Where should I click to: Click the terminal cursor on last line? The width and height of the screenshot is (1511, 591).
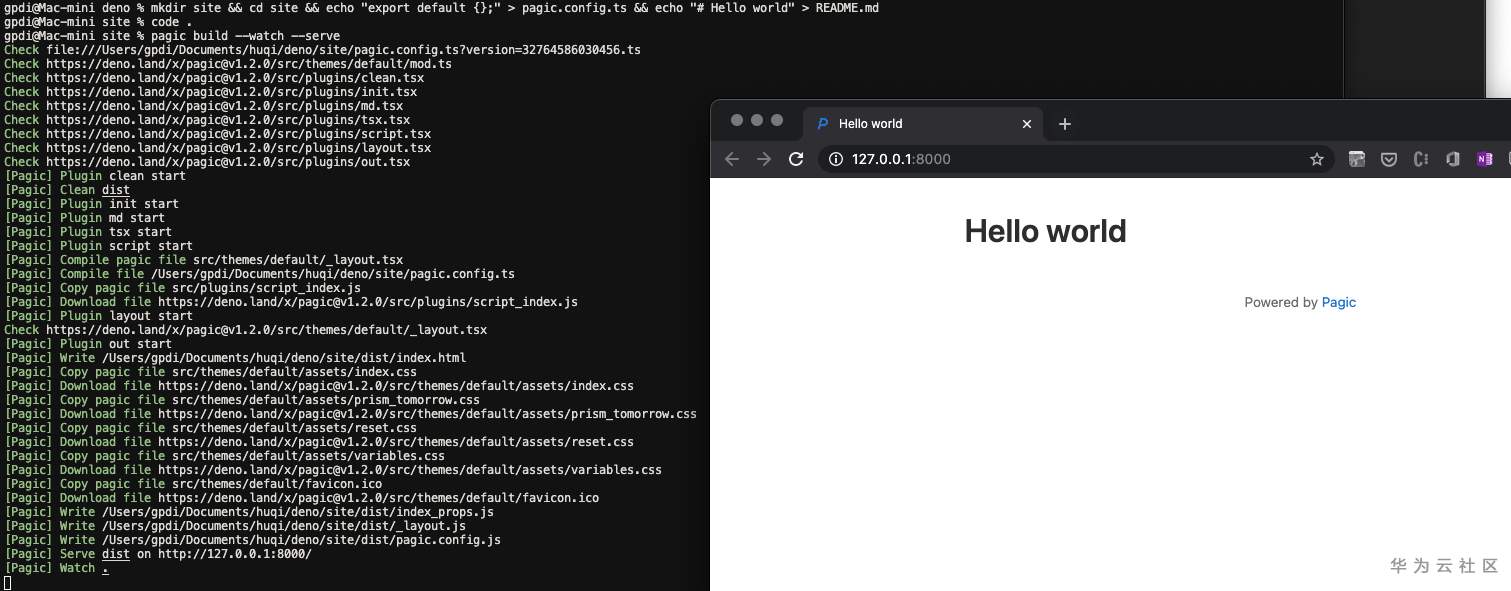[x=8, y=582]
